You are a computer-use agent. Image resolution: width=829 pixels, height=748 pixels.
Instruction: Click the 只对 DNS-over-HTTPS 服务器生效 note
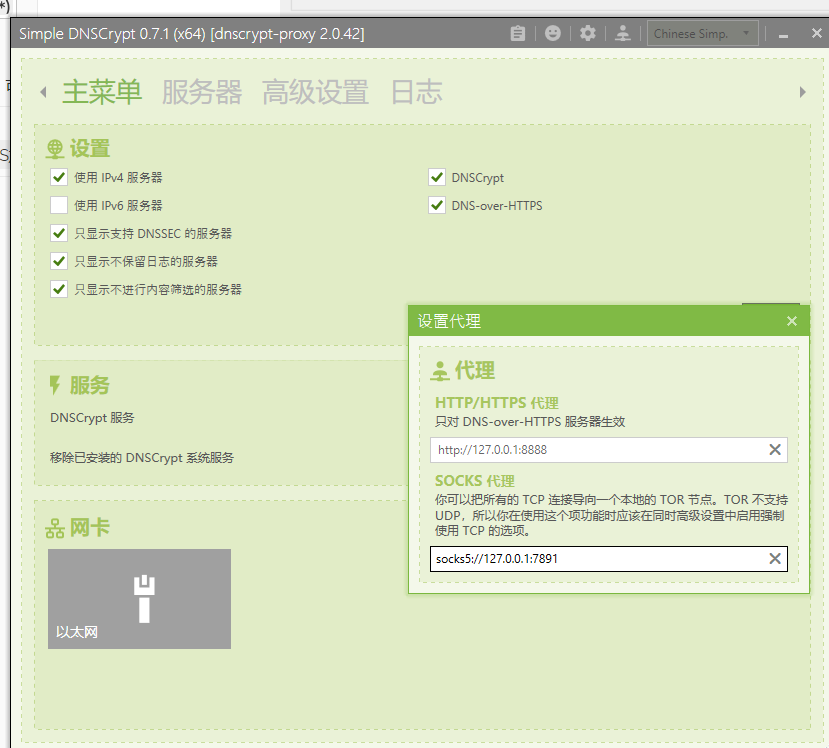click(x=530, y=422)
